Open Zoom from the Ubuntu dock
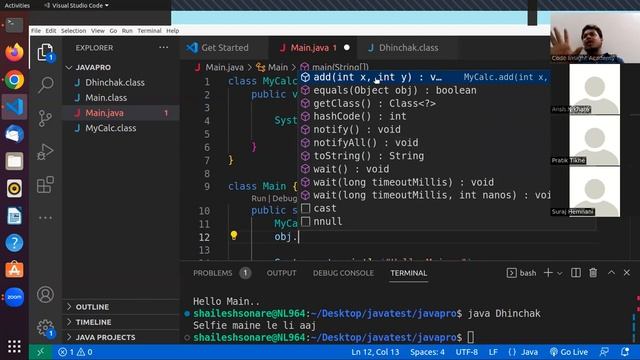The width and height of the screenshot is (640, 360). point(14,297)
